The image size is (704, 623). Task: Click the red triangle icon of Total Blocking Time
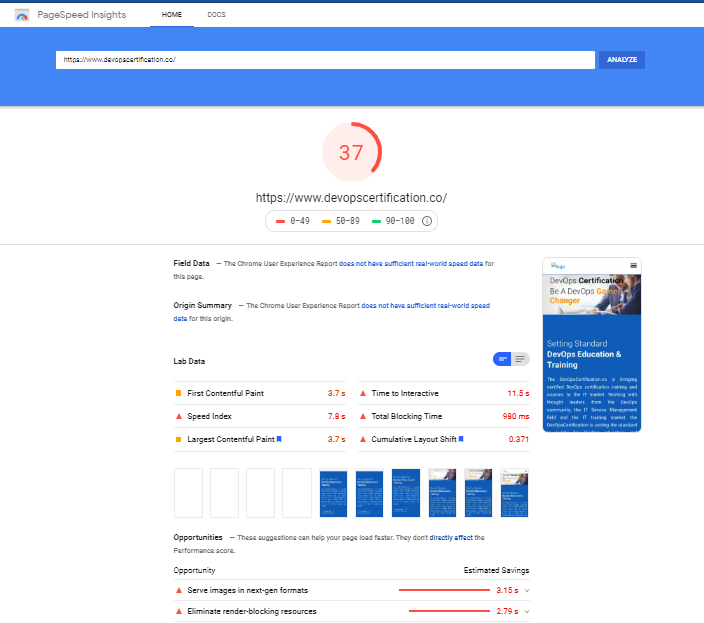(x=363, y=416)
